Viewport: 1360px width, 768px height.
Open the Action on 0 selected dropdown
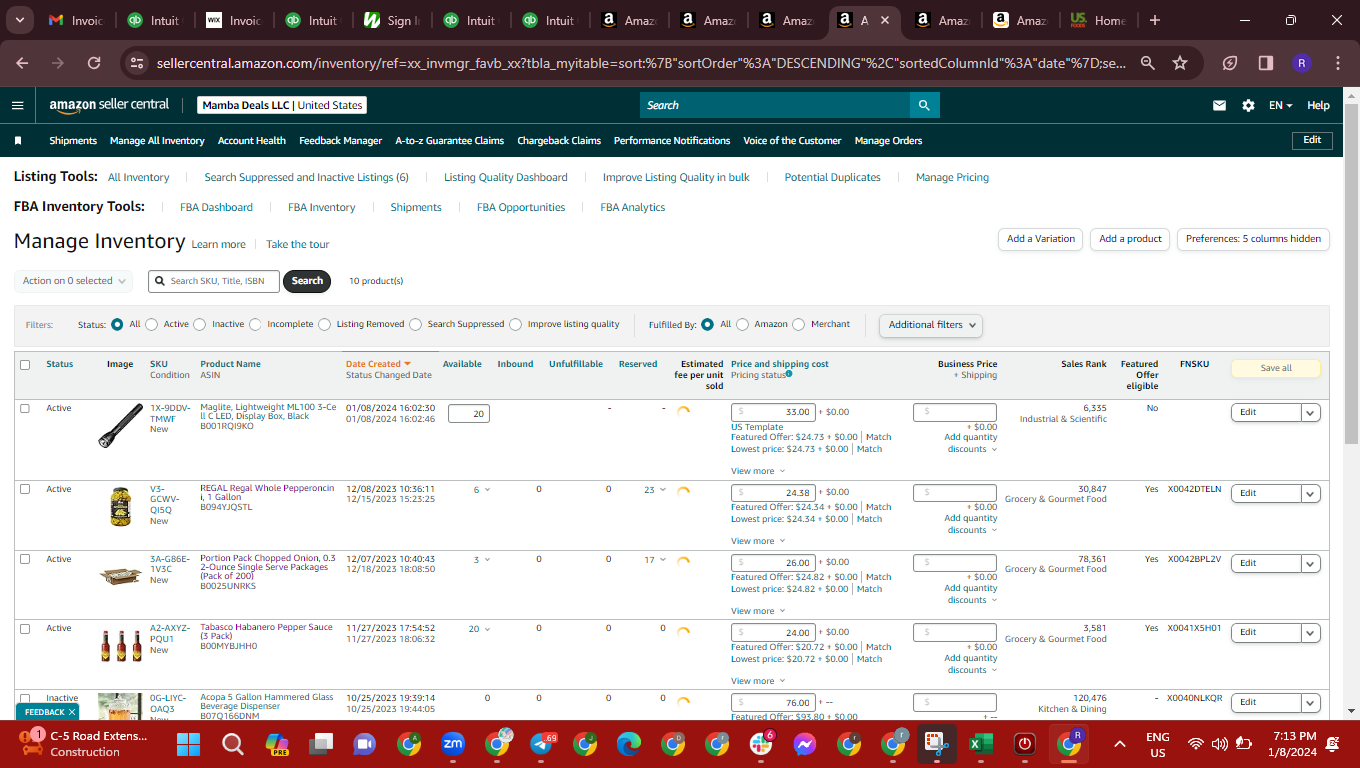point(73,281)
